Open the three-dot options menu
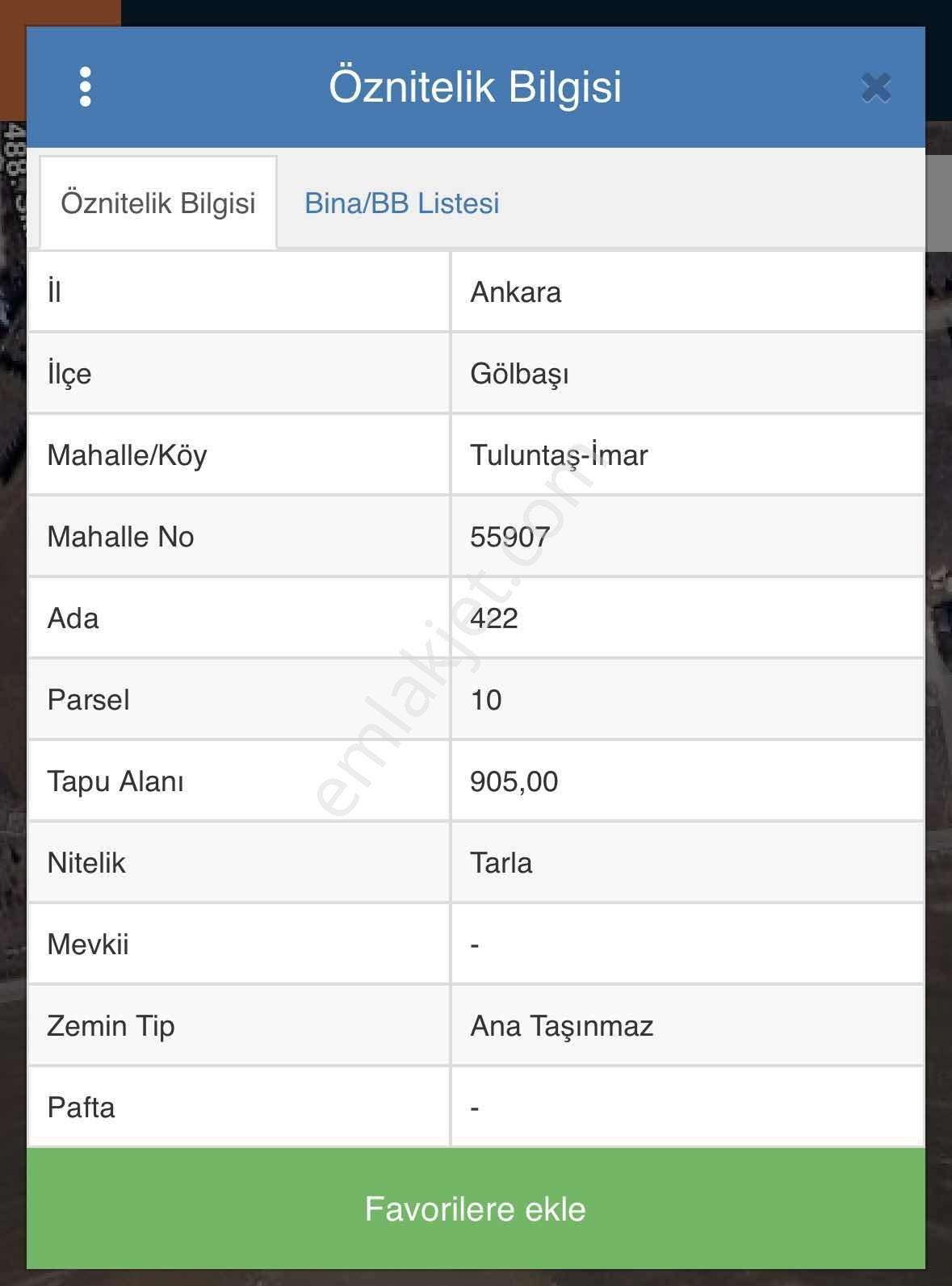The width and height of the screenshot is (952, 1286). [86, 86]
